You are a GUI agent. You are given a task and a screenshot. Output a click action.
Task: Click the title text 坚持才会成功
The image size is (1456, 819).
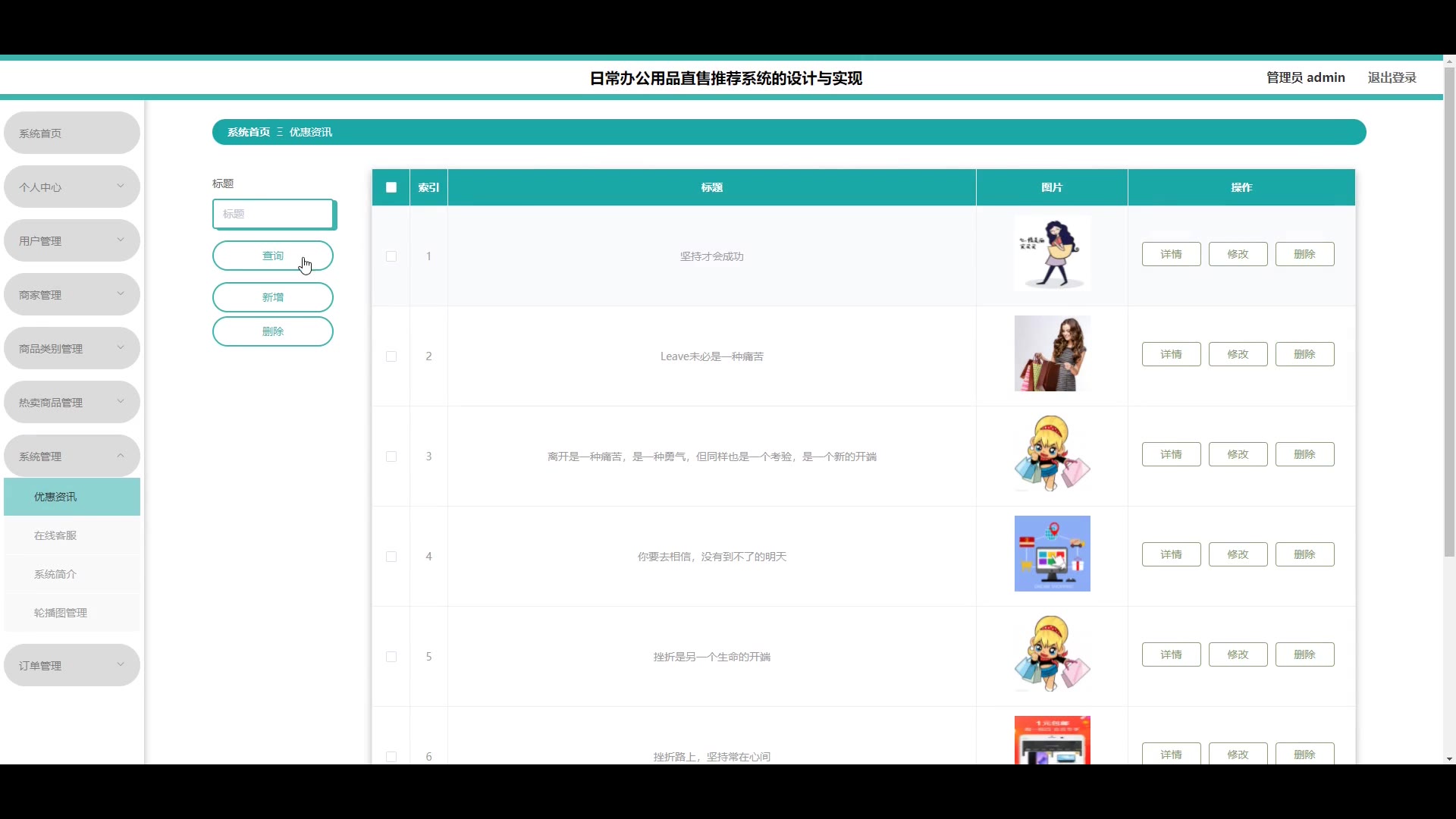click(x=712, y=256)
